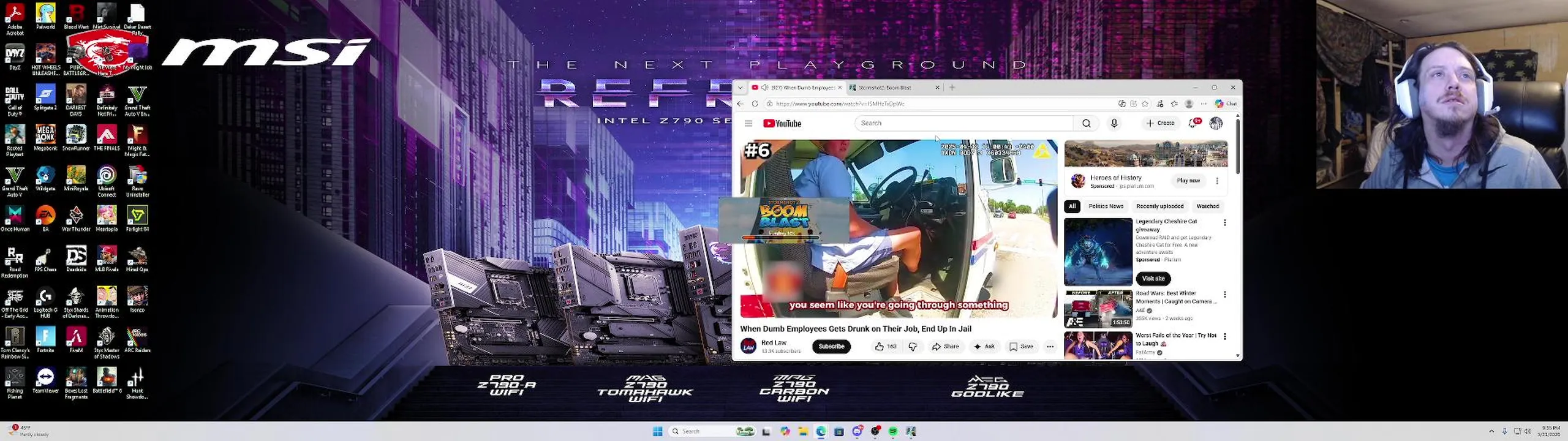Switch to Stormshot2 Boom Blast tab
Image resolution: width=1568 pixels, height=441 pixels.
point(894,88)
